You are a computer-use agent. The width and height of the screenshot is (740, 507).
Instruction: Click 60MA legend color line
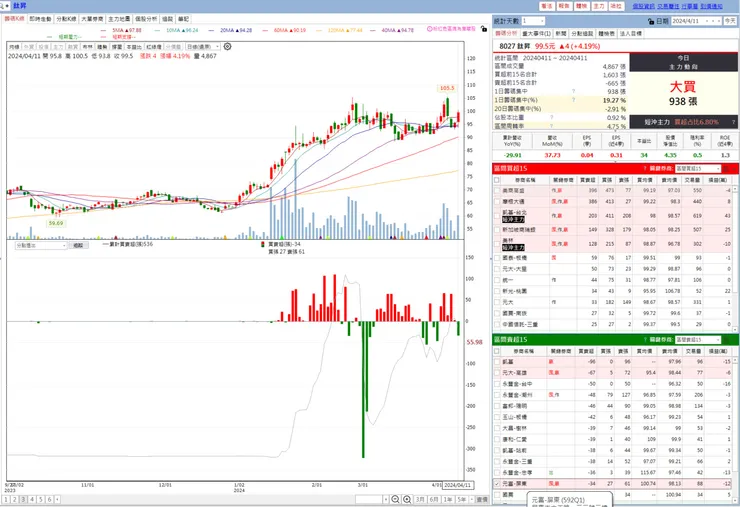[265, 30]
